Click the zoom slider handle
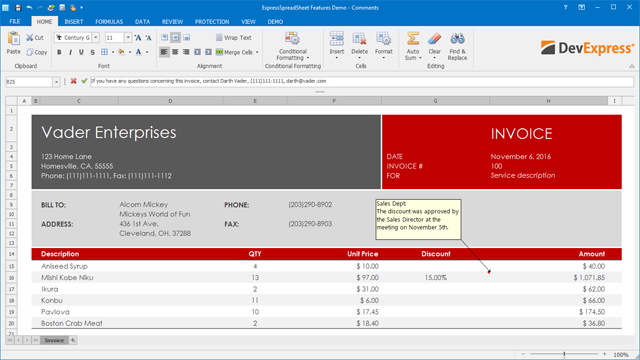Image resolution: width=640 pixels, height=360 pixels. pyautogui.click(x=564, y=354)
